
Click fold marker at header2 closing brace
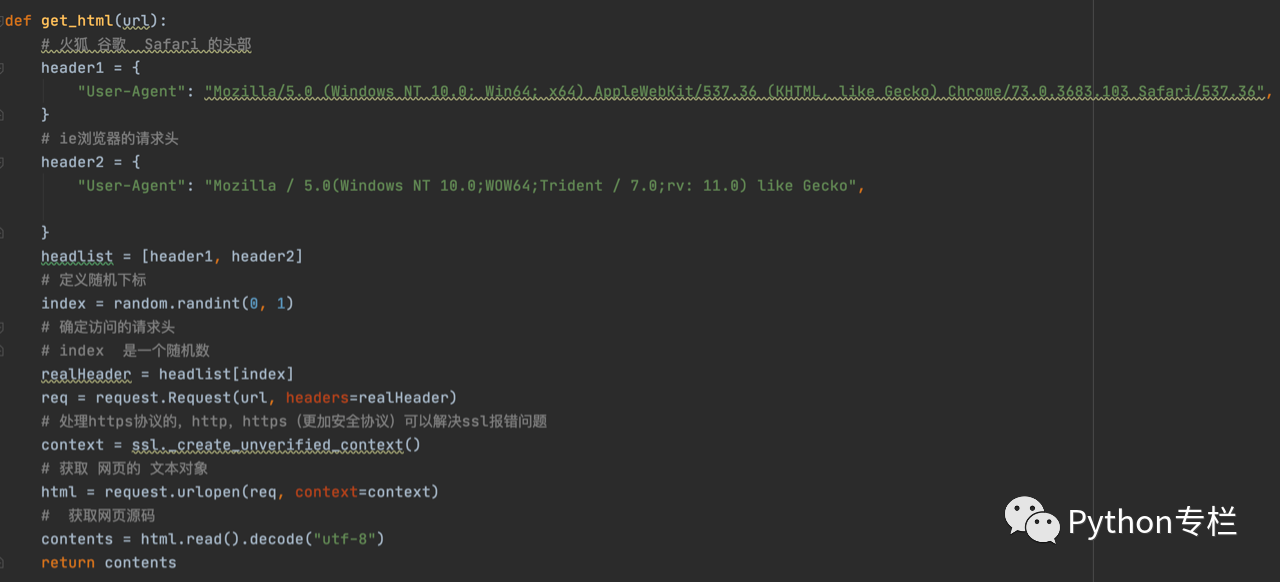pyautogui.click(x=2, y=232)
